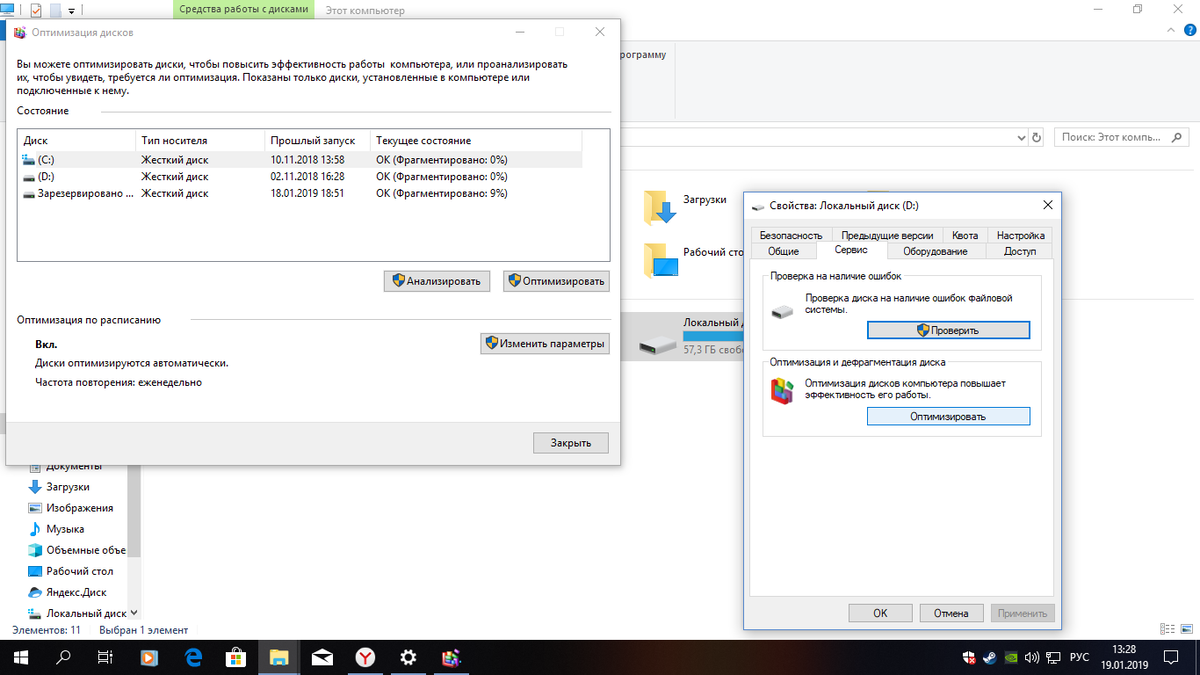Close the dialog with Закрыть button

[571, 443]
